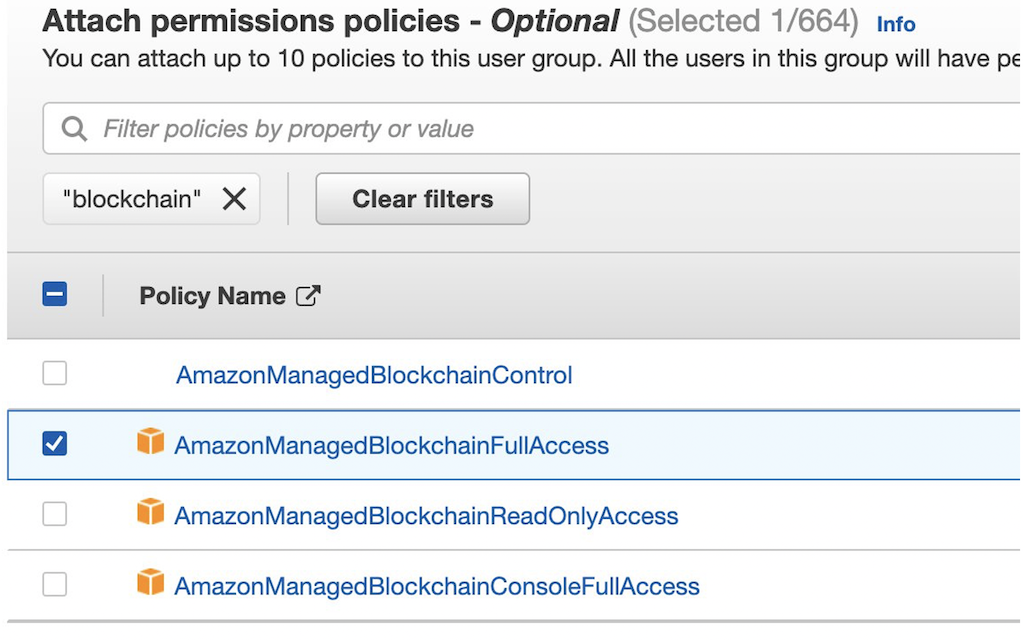Open the AmazonManagedBlockchainConsoleFullAccess policy link
The width and height of the screenshot is (1024, 640).
click(437, 587)
